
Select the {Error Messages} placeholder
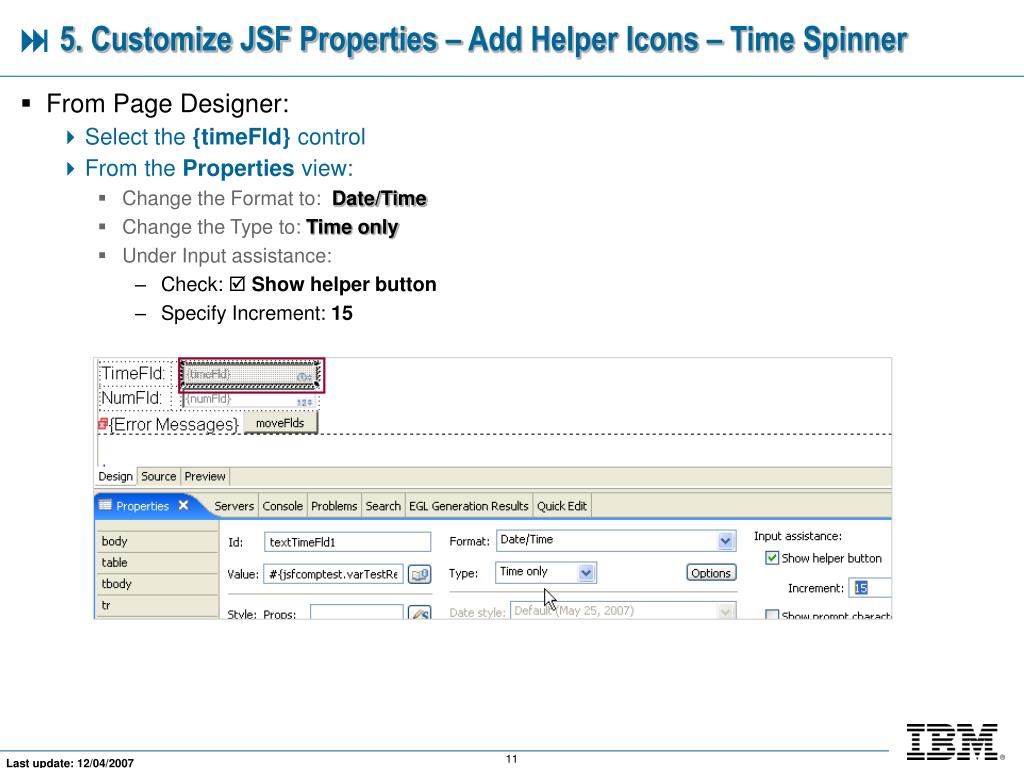174,424
